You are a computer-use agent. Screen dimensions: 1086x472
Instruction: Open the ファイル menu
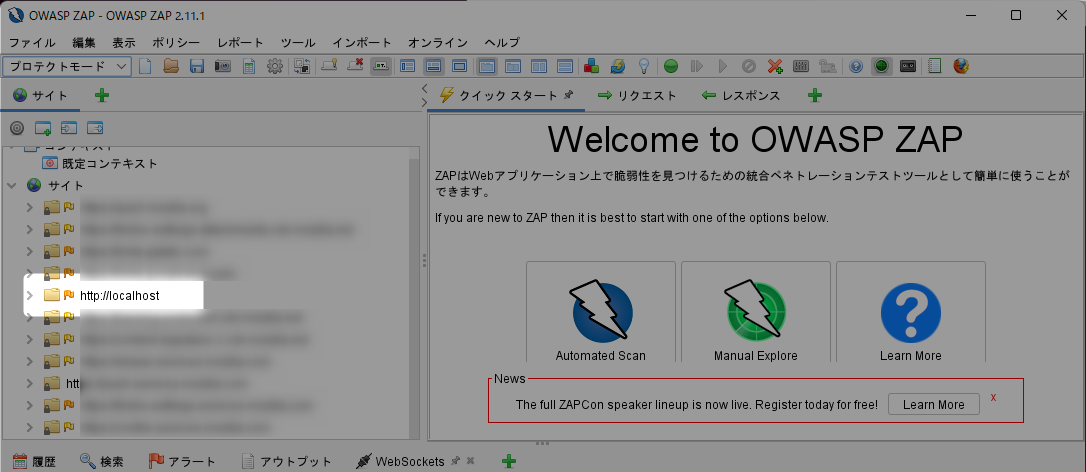[32, 42]
